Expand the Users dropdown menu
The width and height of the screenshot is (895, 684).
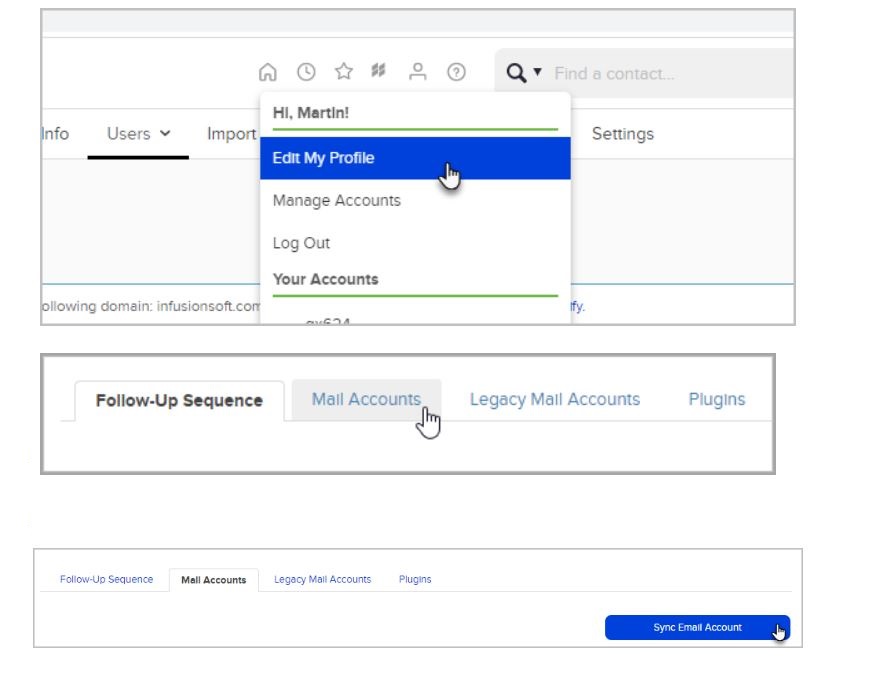click(x=138, y=134)
